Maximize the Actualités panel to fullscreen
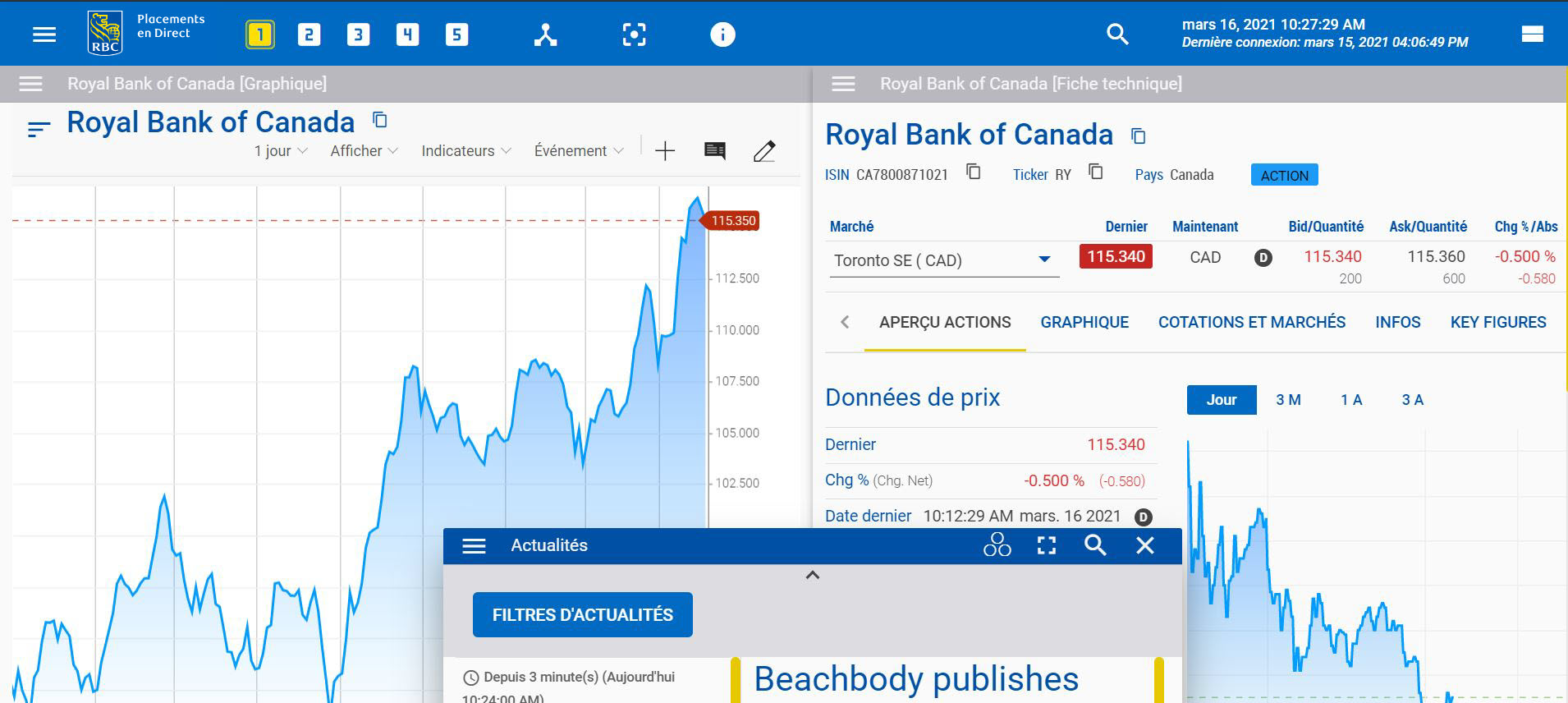Screen dimensions: 1568x703 (x=1047, y=545)
